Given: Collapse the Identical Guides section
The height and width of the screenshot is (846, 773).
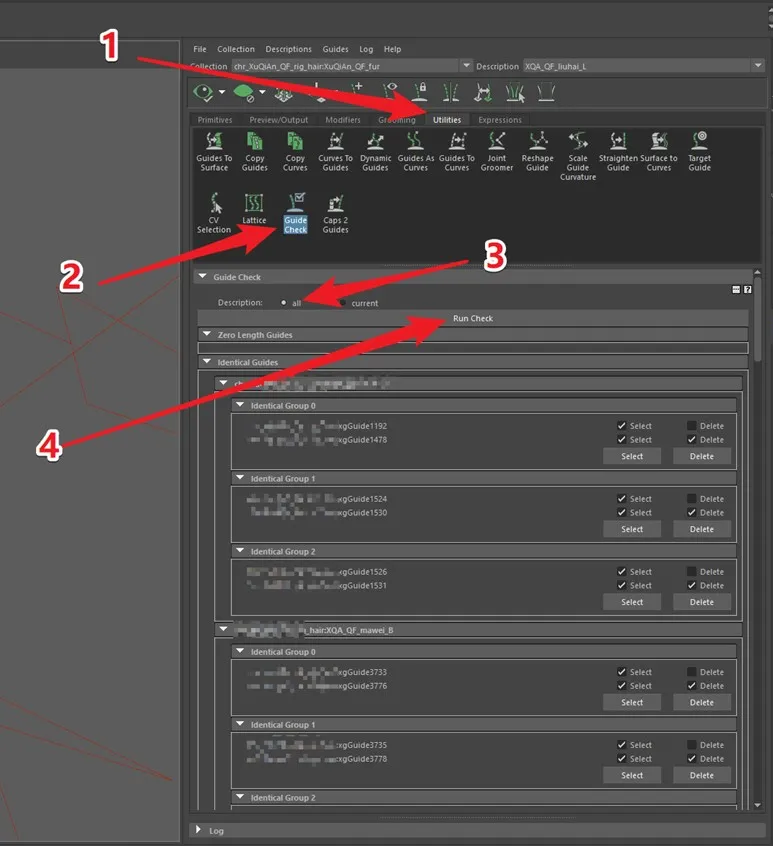Looking at the screenshot, I should point(207,362).
